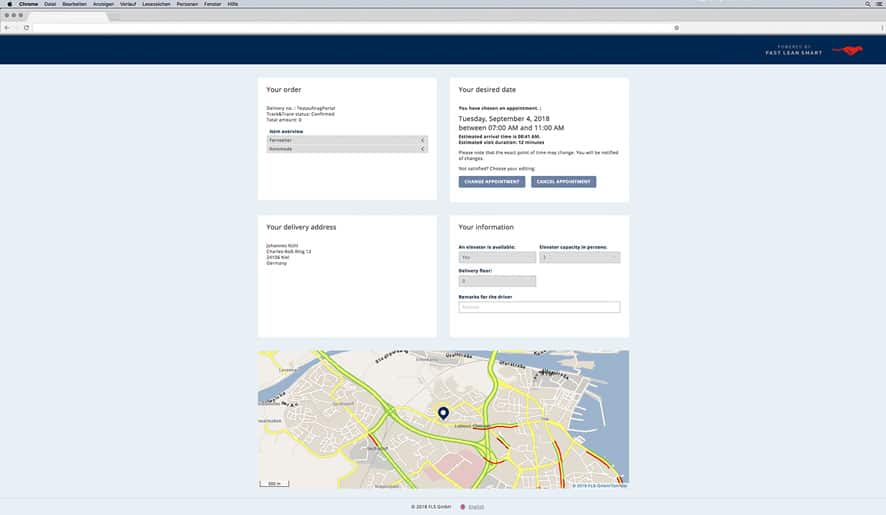
Task: Open the Fenster menu
Action: tap(212, 4)
